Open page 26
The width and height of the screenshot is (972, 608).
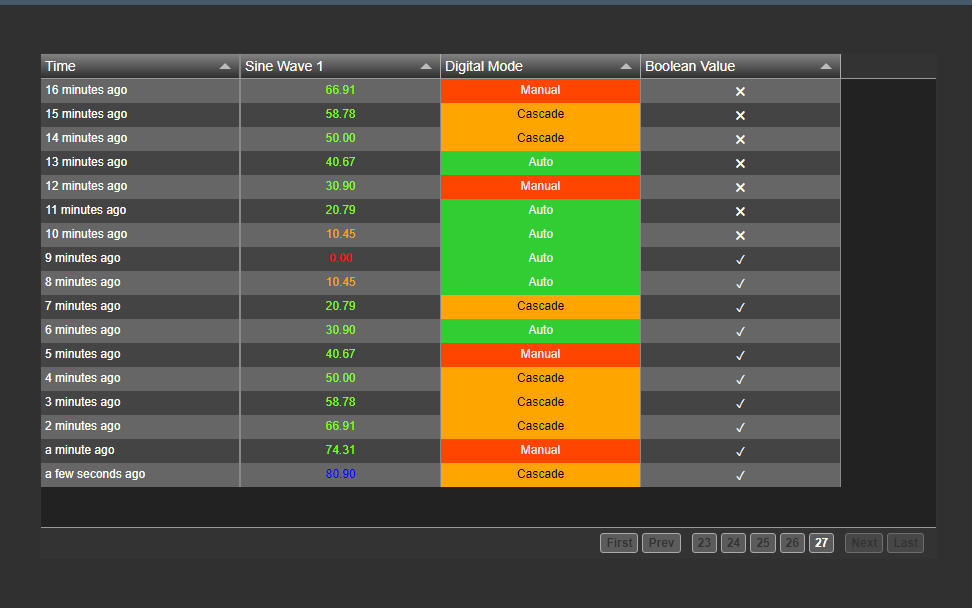click(x=792, y=543)
